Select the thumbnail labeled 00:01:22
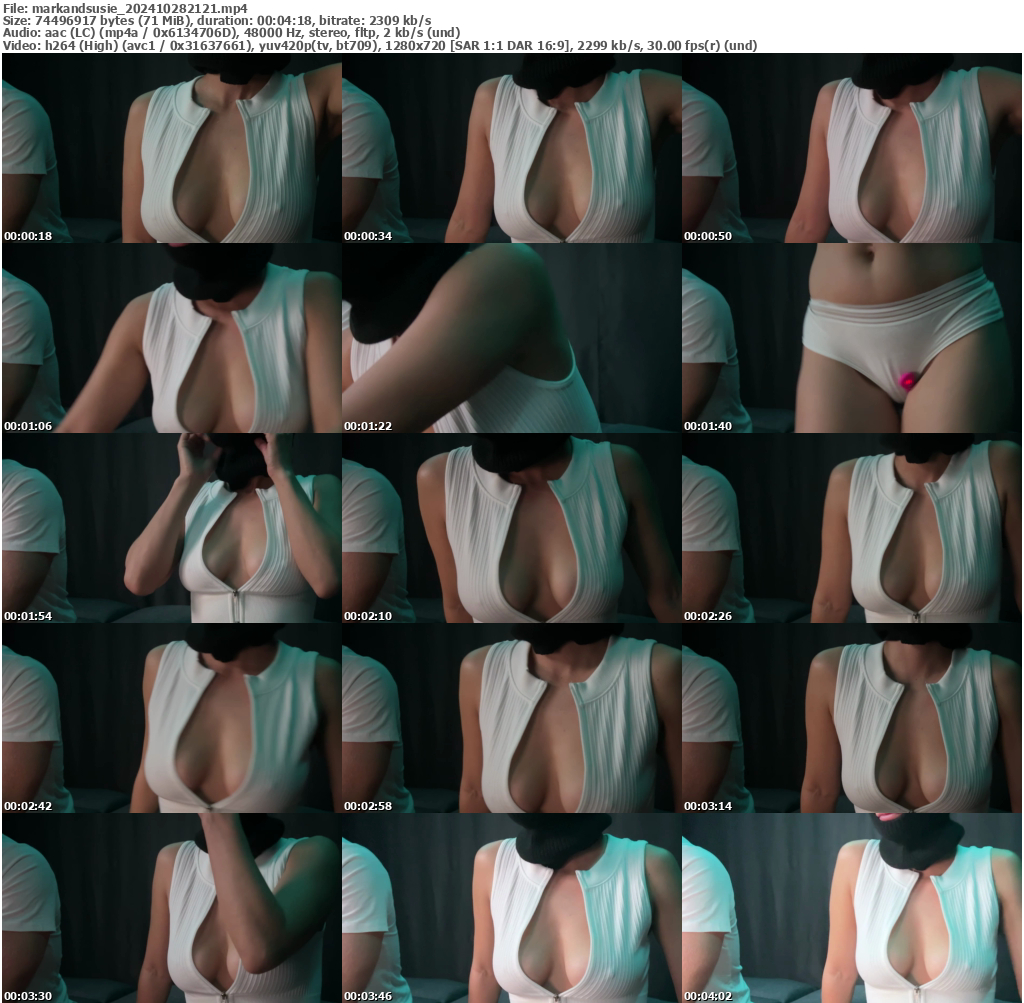 [510, 340]
